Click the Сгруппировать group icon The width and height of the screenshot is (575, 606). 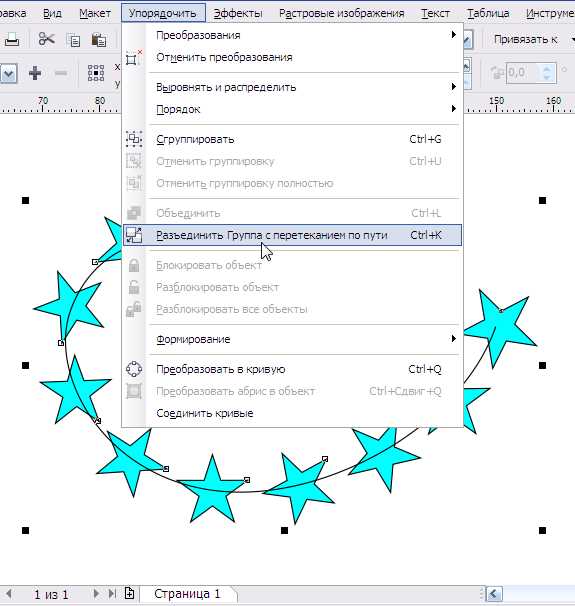tap(134, 139)
